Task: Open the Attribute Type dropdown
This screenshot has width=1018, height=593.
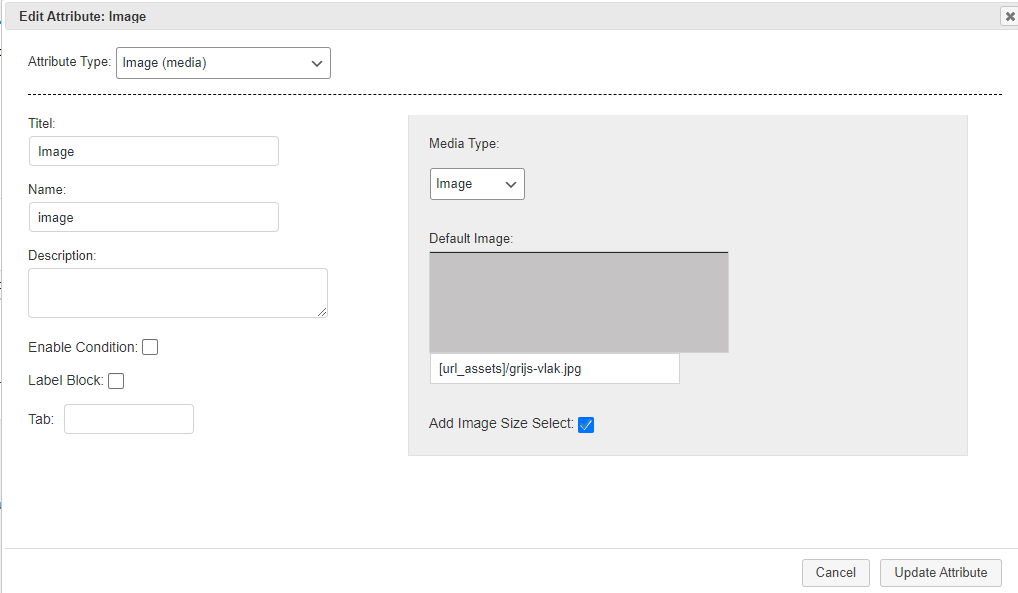Action: tap(223, 63)
